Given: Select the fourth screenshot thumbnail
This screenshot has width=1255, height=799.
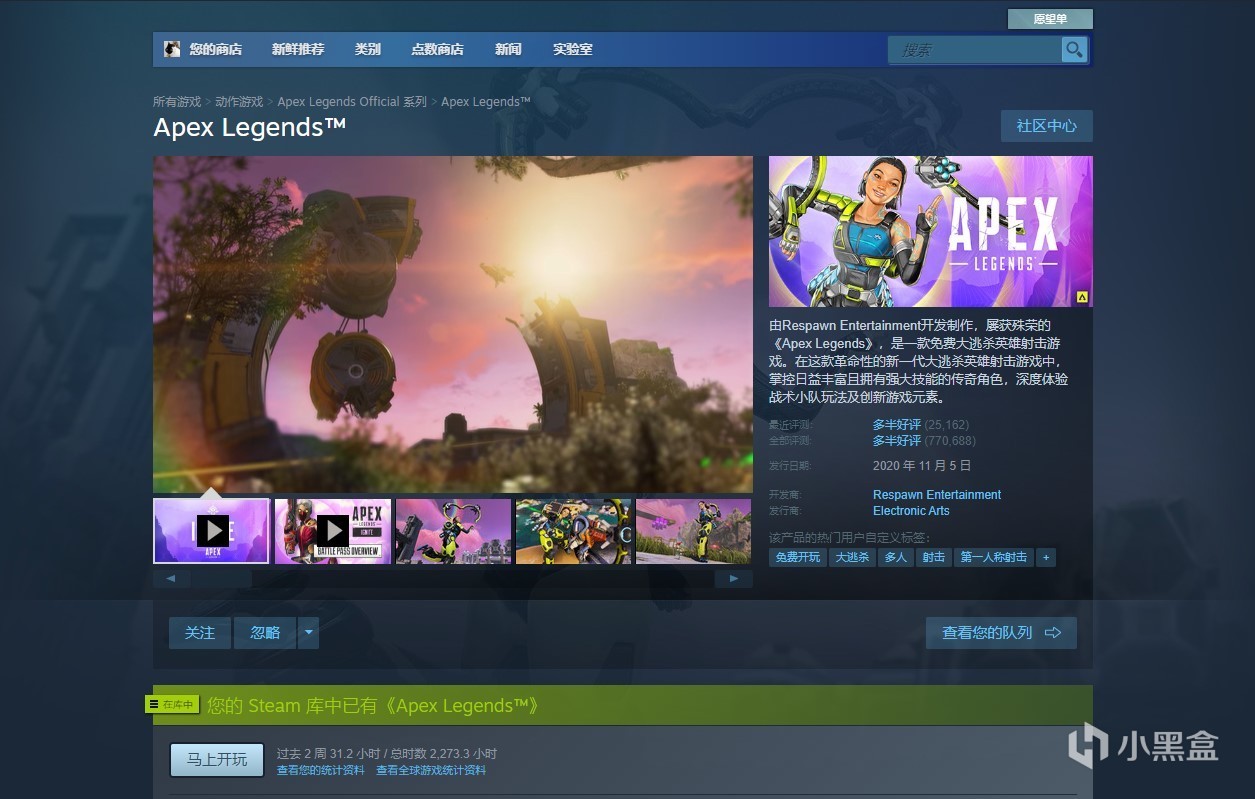Looking at the screenshot, I should (x=574, y=531).
